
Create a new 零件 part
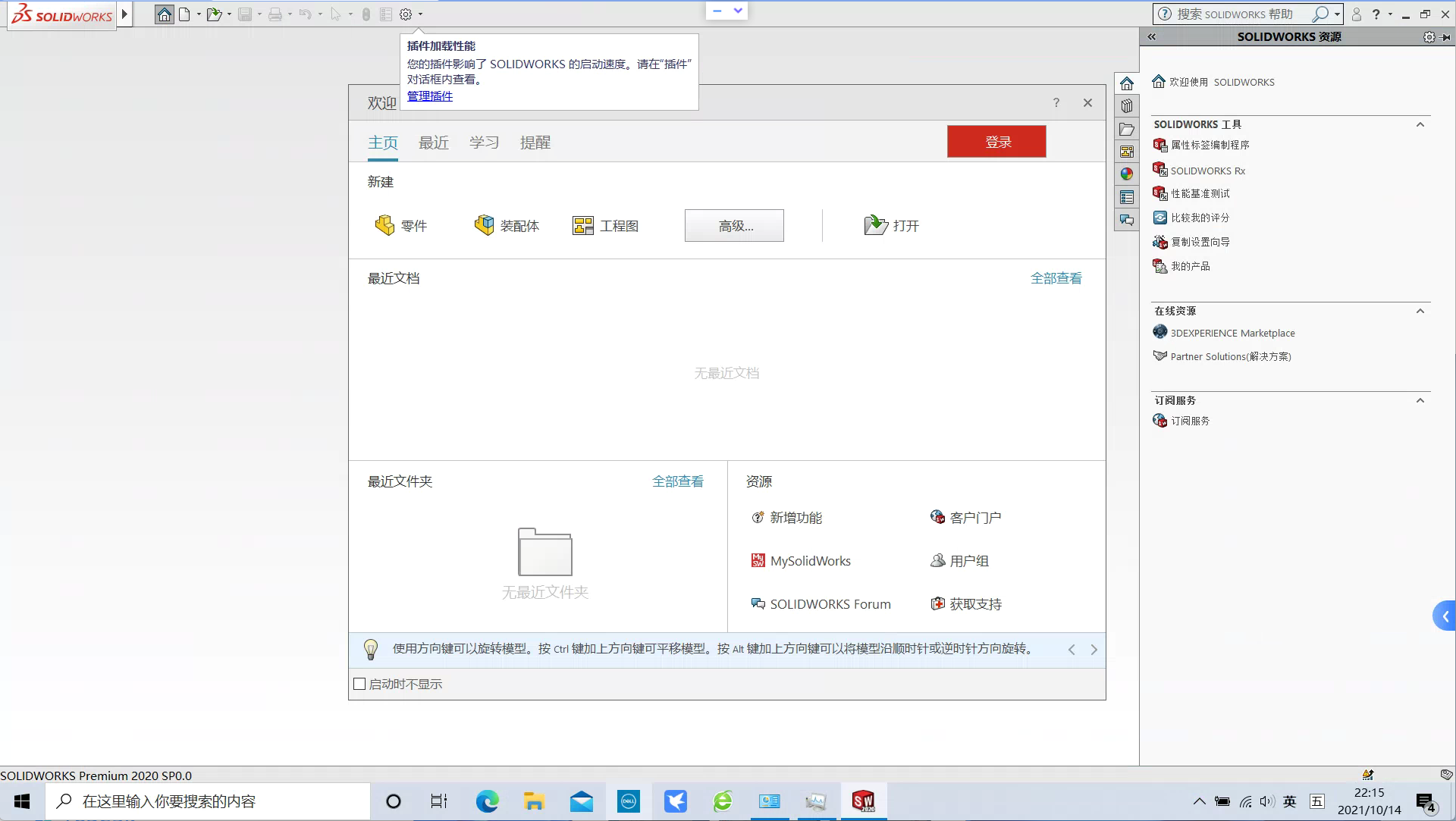tap(401, 225)
